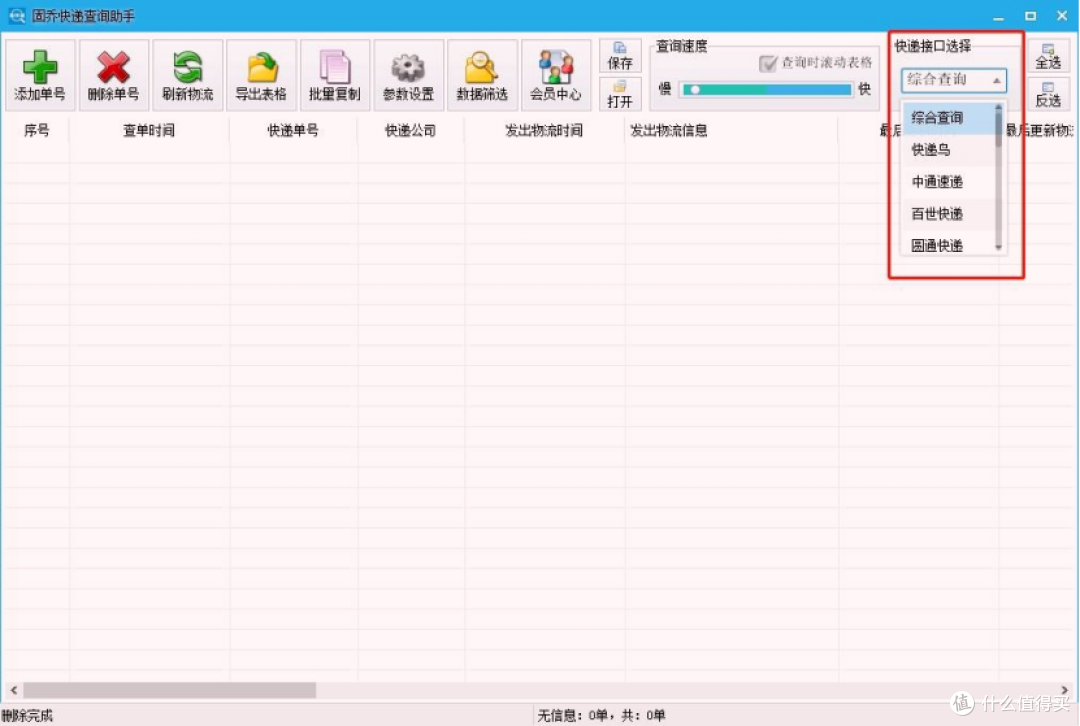Close the 固乔快递查询助手 window

pos(1062,16)
